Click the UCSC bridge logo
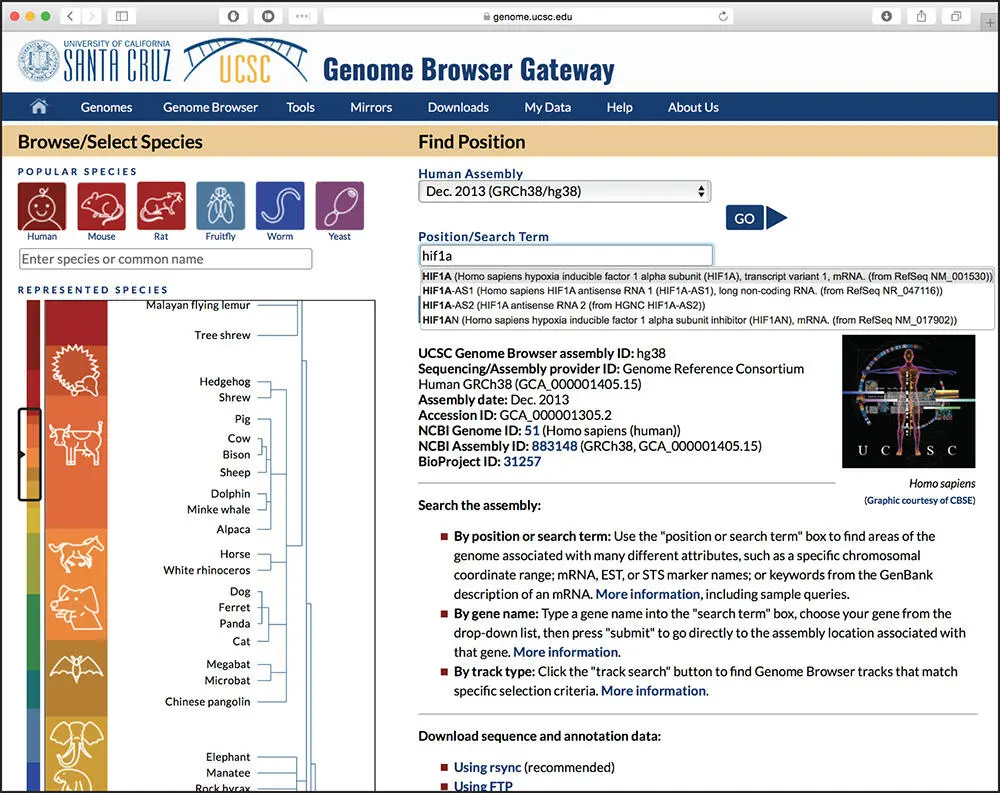The height and width of the screenshot is (793, 1000). pos(246,61)
